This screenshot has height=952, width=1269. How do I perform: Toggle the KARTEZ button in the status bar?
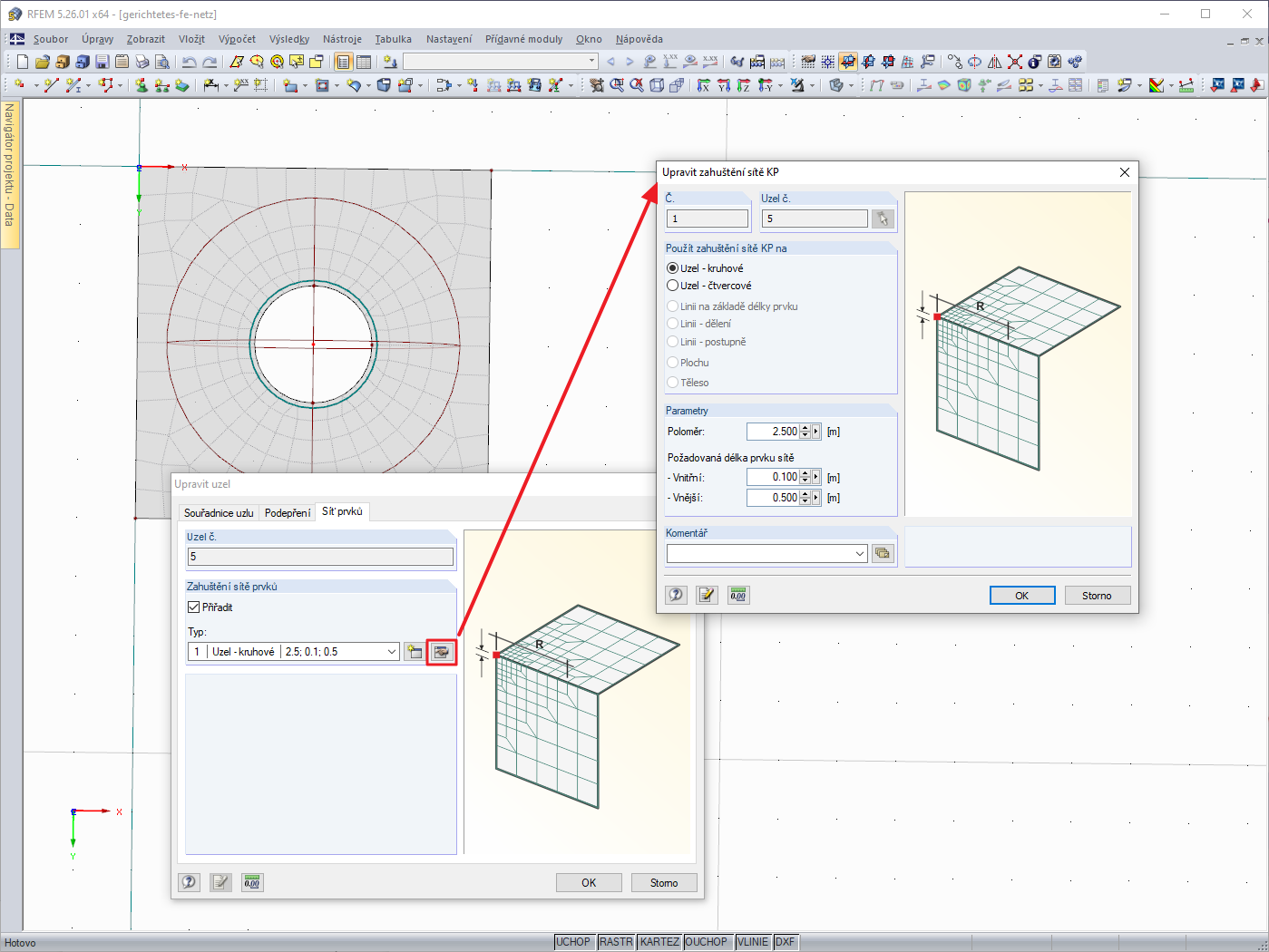(659, 942)
